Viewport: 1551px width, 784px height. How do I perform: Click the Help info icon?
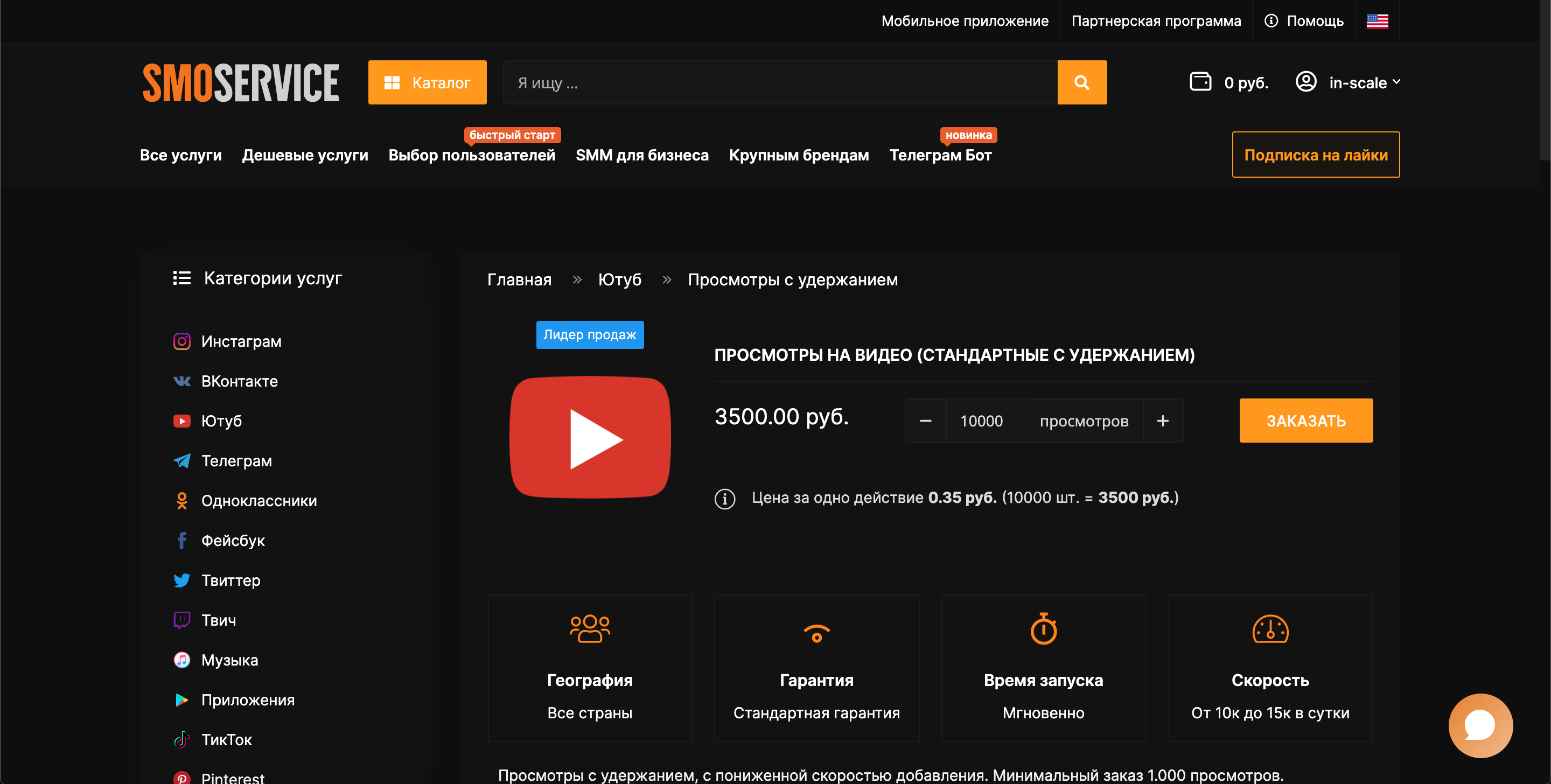(1270, 21)
